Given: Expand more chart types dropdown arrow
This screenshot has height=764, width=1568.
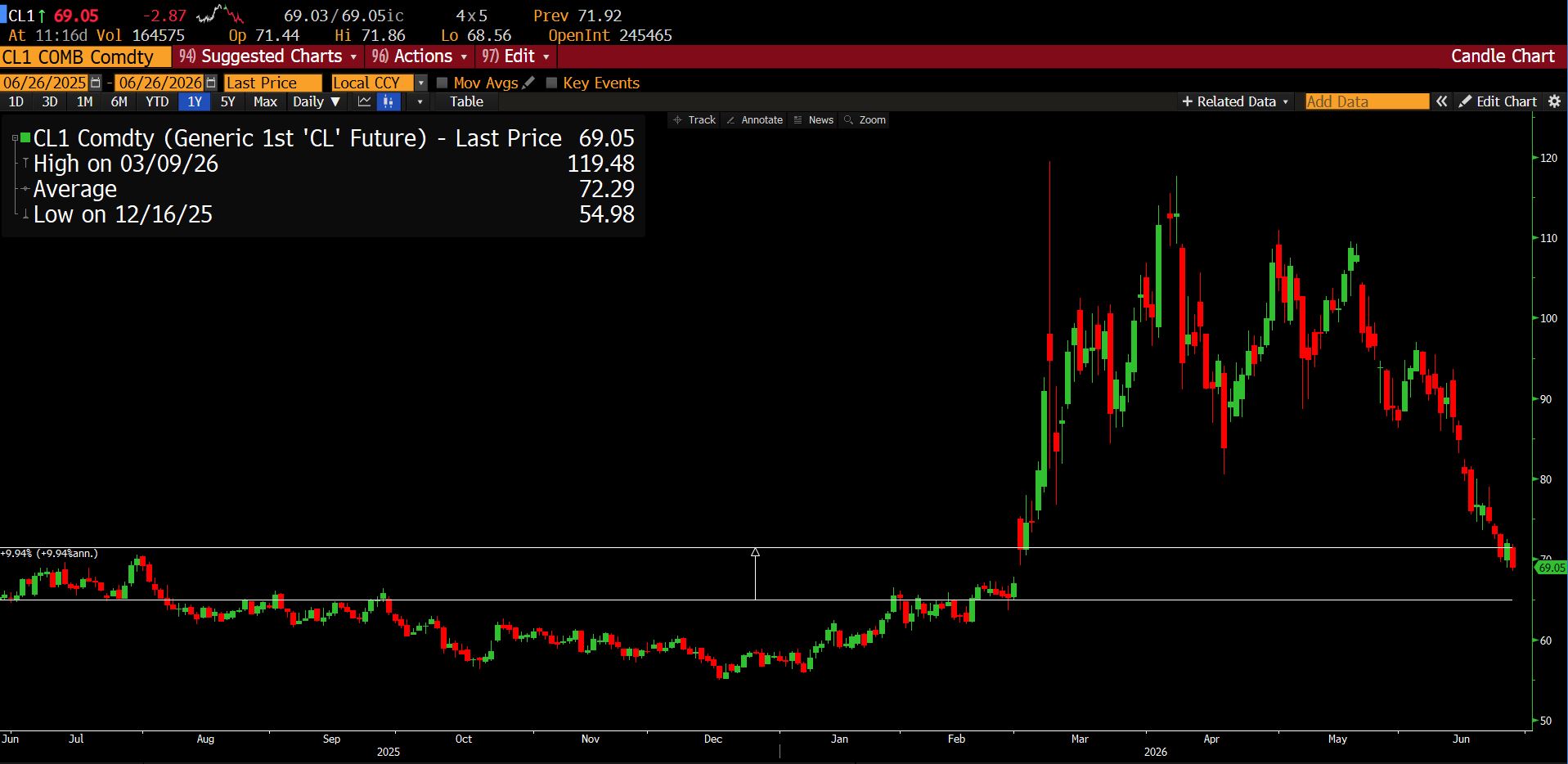Looking at the screenshot, I should [420, 101].
